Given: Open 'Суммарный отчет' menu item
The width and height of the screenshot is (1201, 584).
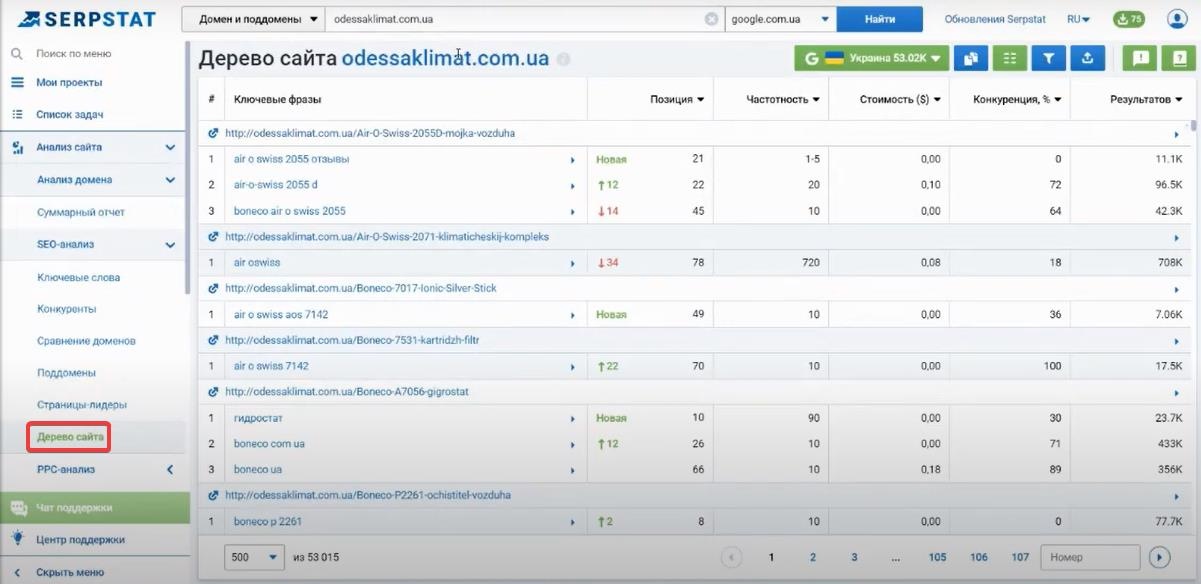Looking at the screenshot, I should coord(81,212).
